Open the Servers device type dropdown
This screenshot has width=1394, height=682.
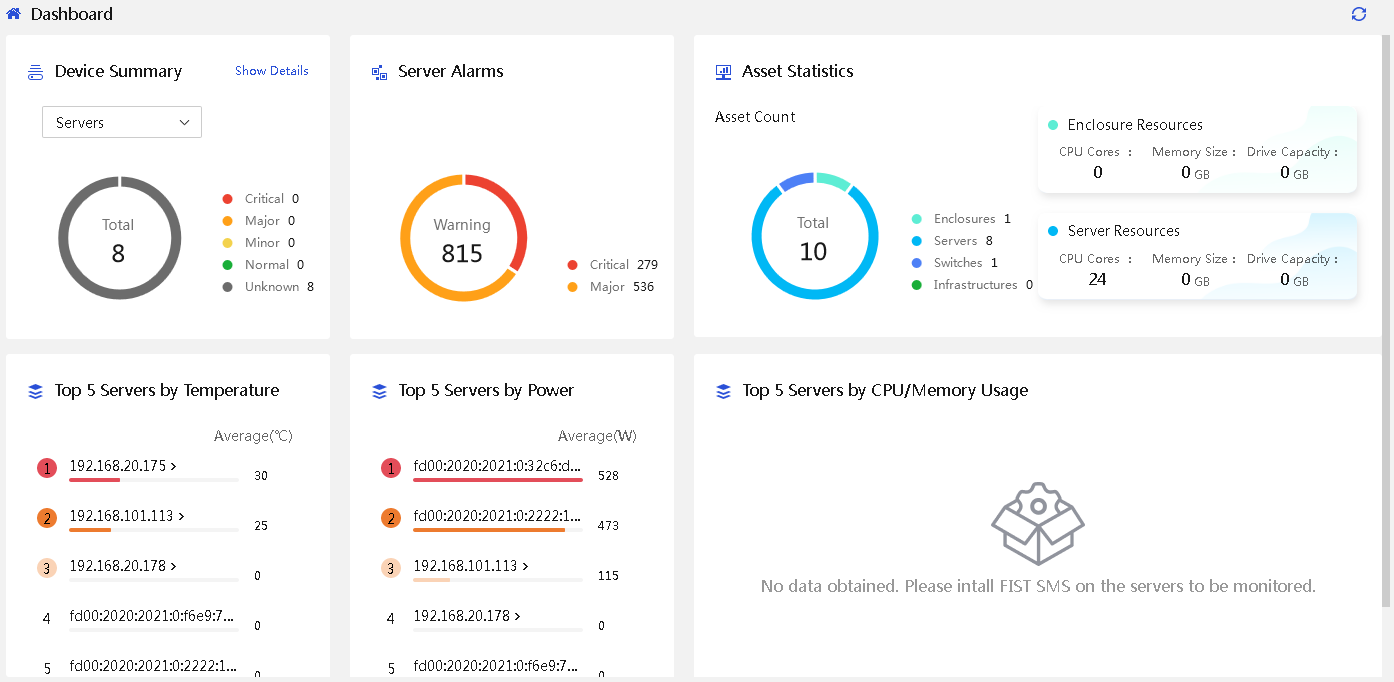tap(122, 122)
